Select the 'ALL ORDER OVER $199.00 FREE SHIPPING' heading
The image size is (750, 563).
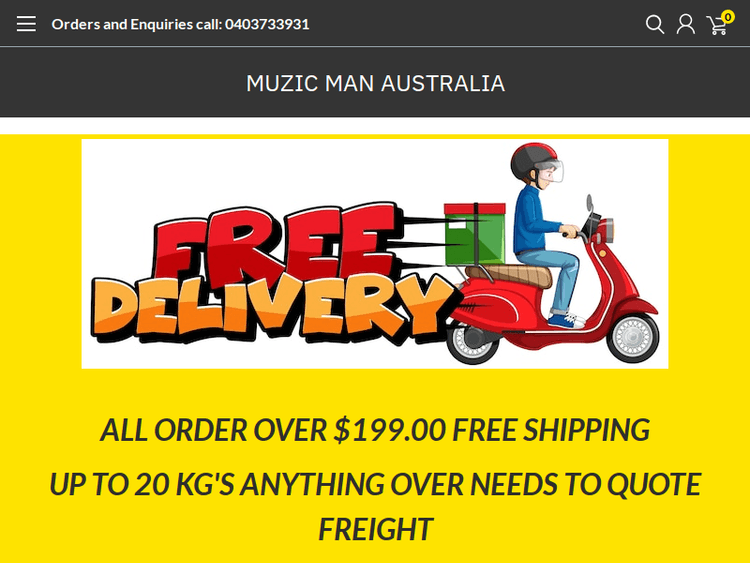click(x=375, y=430)
